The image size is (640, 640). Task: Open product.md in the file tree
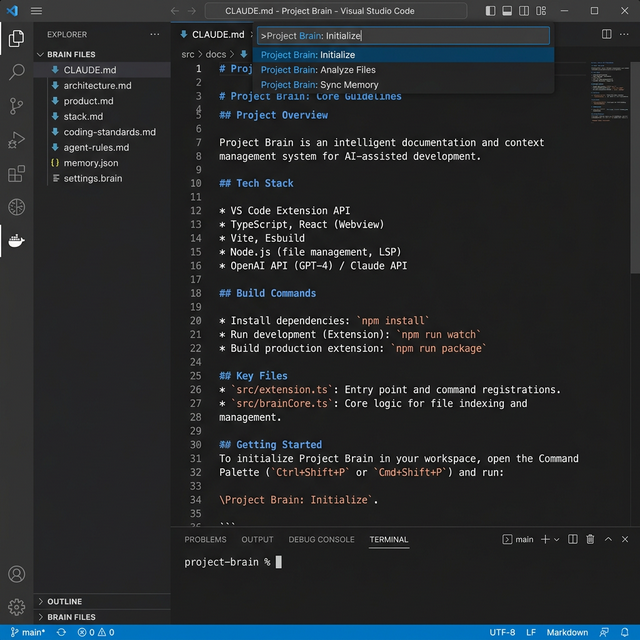pyautogui.click(x=102, y=101)
